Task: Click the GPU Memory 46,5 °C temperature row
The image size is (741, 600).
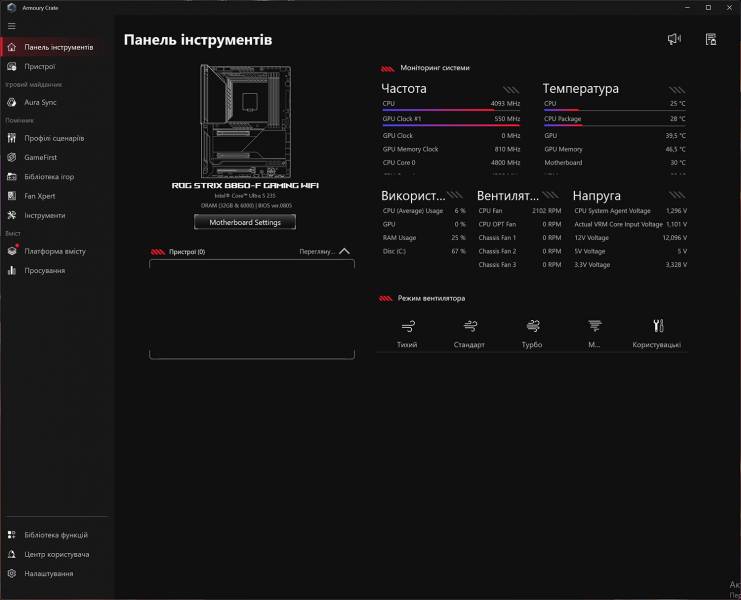Action: [x=615, y=149]
